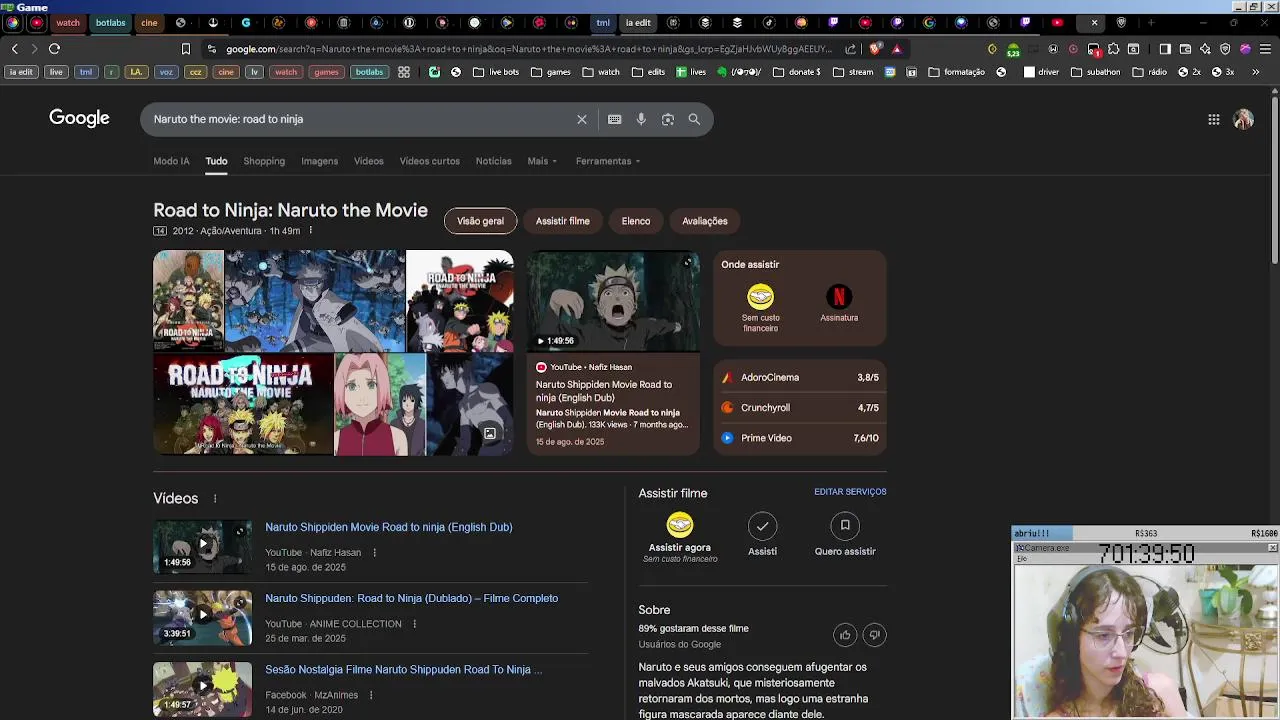The width and height of the screenshot is (1280, 720).
Task: Go back with the browser back arrow
Action: pyautogui.click(x=14, y=48)
